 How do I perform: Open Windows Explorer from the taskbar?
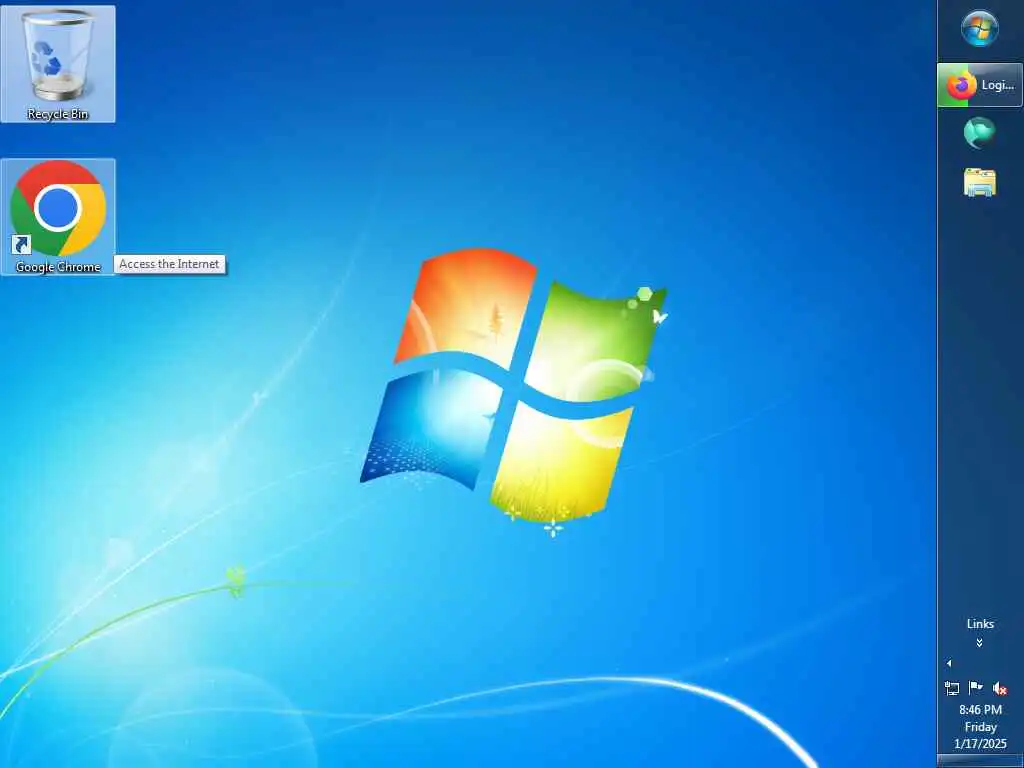980,182
